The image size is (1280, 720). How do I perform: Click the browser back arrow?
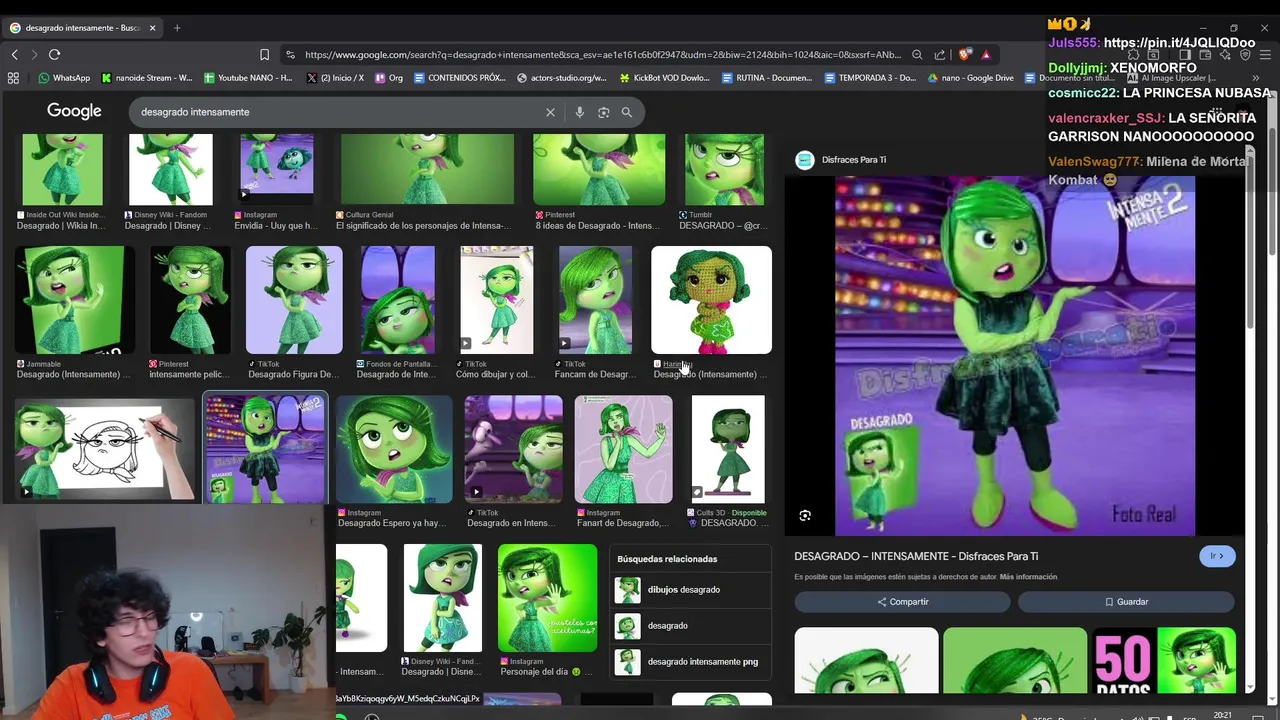point(14,54)
